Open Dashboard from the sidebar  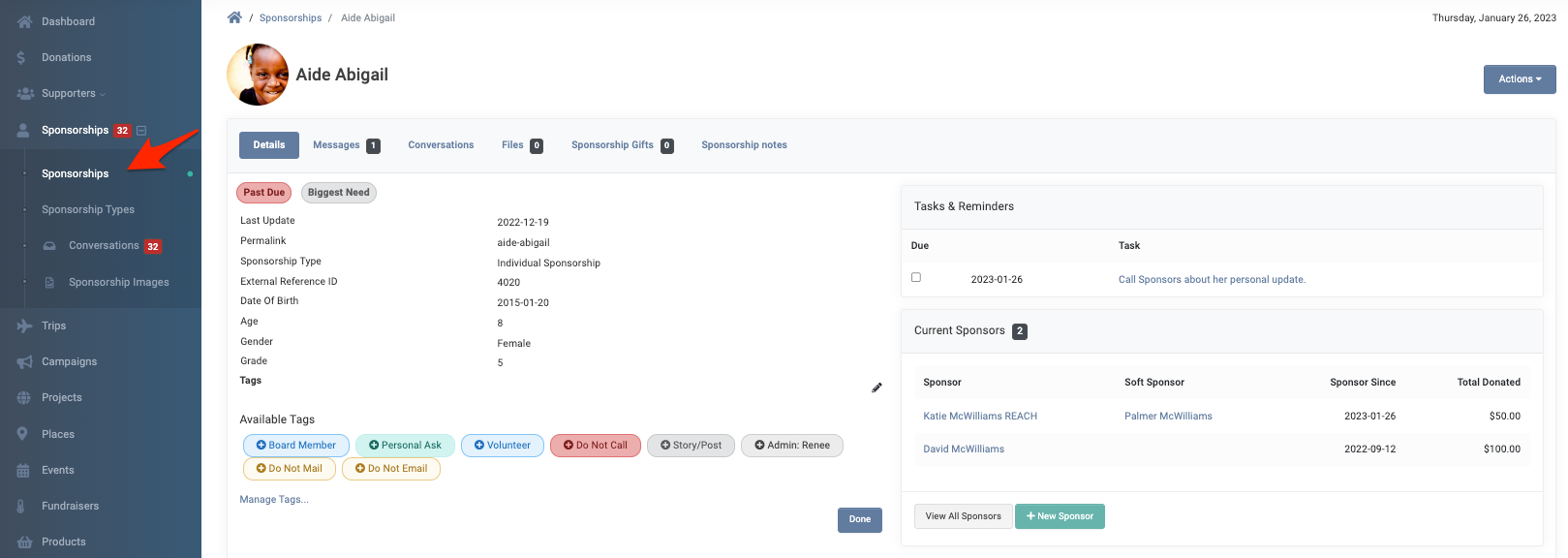(68, 21)
